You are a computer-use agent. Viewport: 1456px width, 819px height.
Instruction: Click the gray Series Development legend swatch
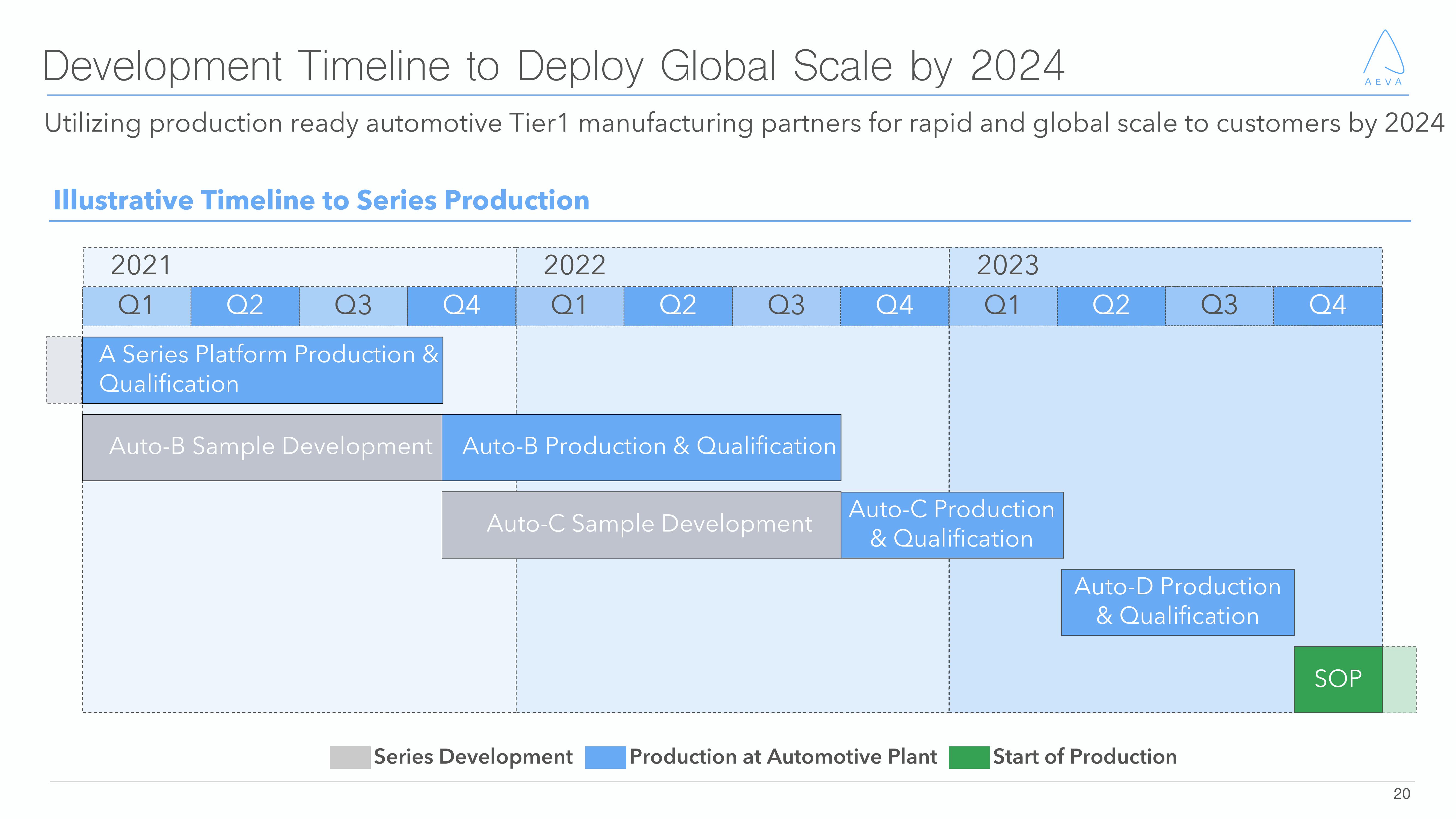click(350, 757)
